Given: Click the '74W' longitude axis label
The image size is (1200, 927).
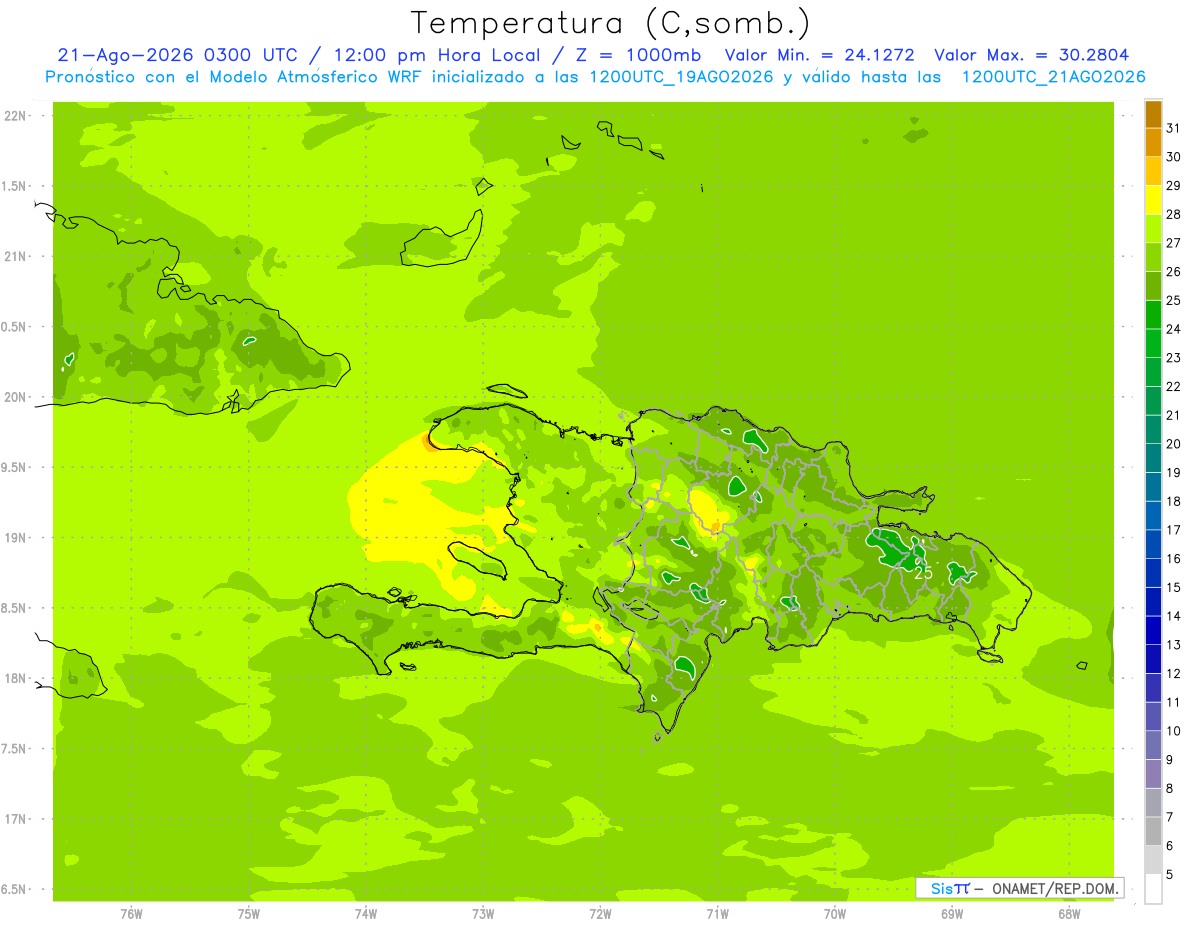Looking at the screenshot, I should coord(366,913).
